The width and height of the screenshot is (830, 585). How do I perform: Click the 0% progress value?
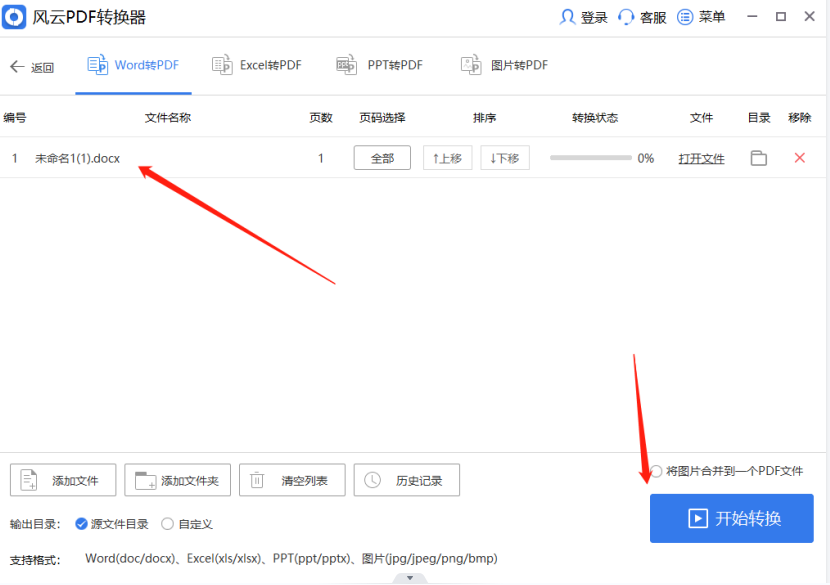pos(645,158)
